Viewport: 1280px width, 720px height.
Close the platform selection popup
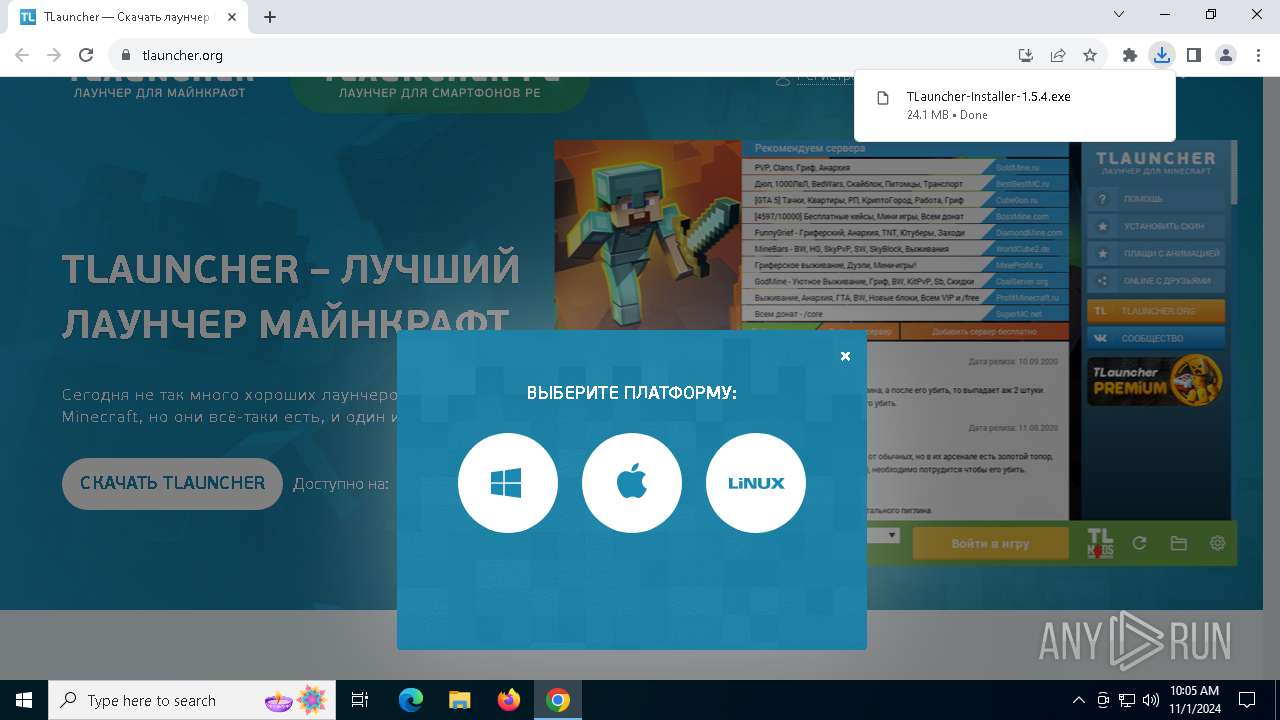845,356
